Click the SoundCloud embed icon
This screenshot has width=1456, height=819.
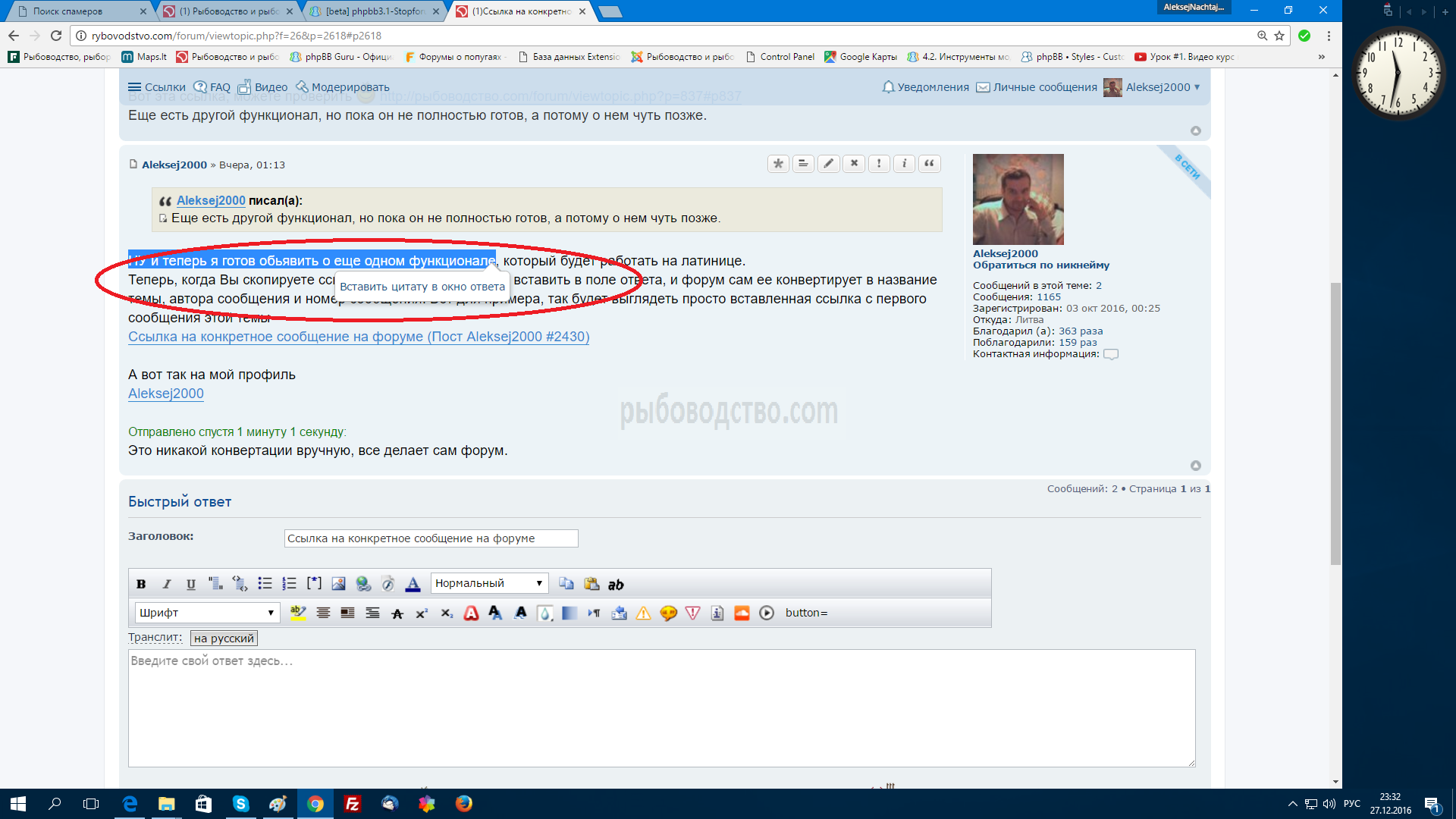pyautogui.click(x=742, y=613)
